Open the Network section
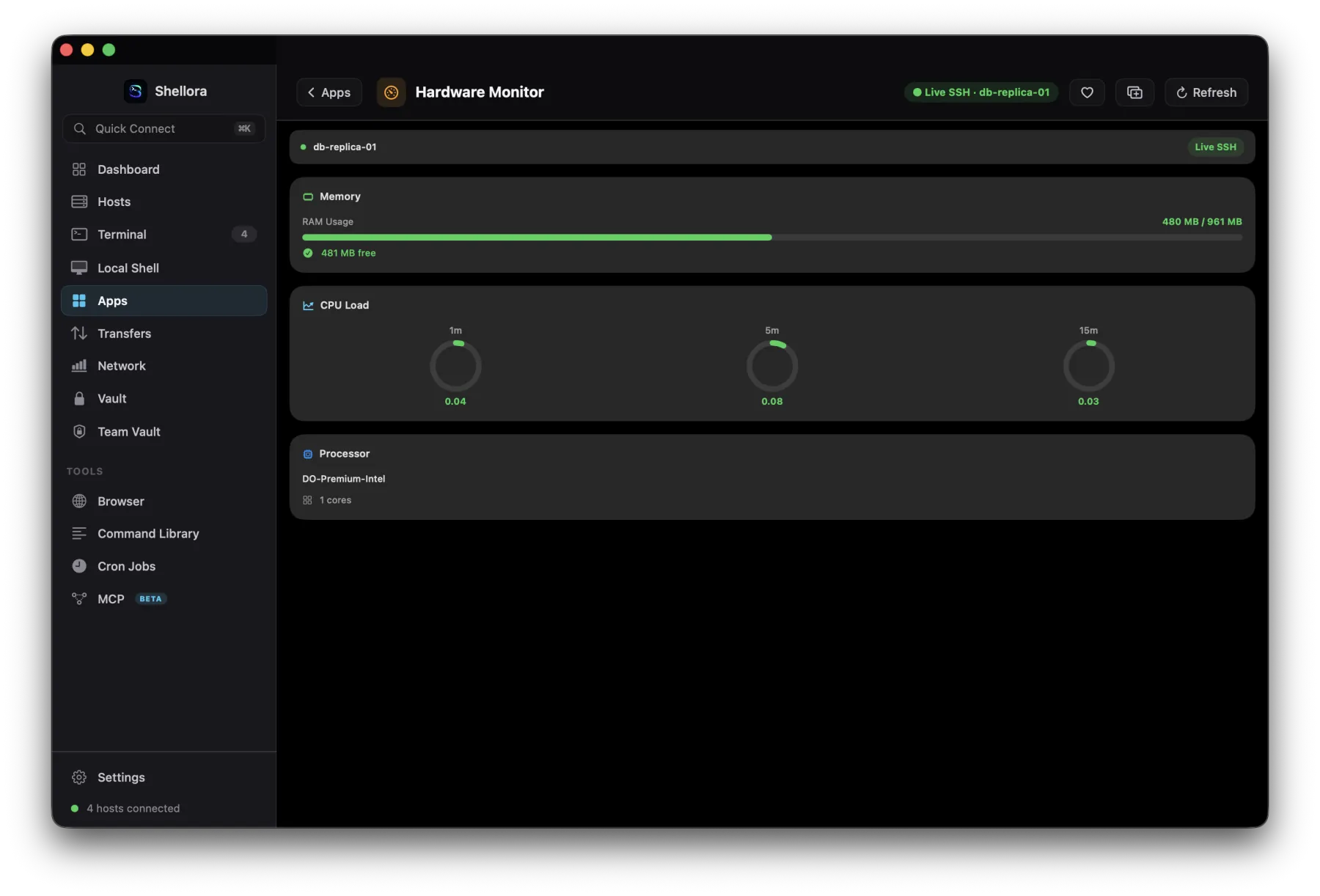Screen dimensions: 1320x896 tap(164, 366)
